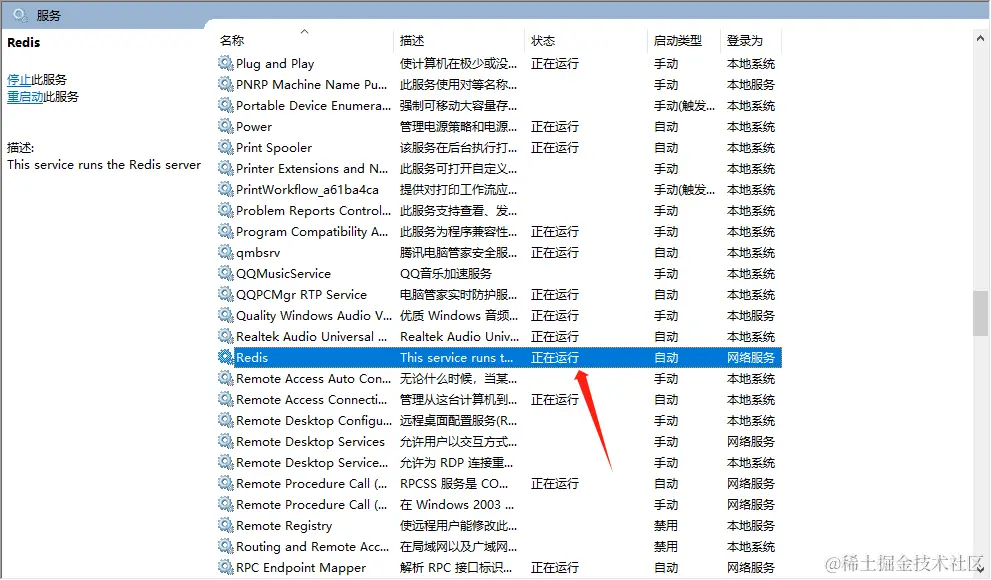991x580 pixels.
Task: Click the Power service gear icon
Action: pyautogui.click(x=226, y=126)
